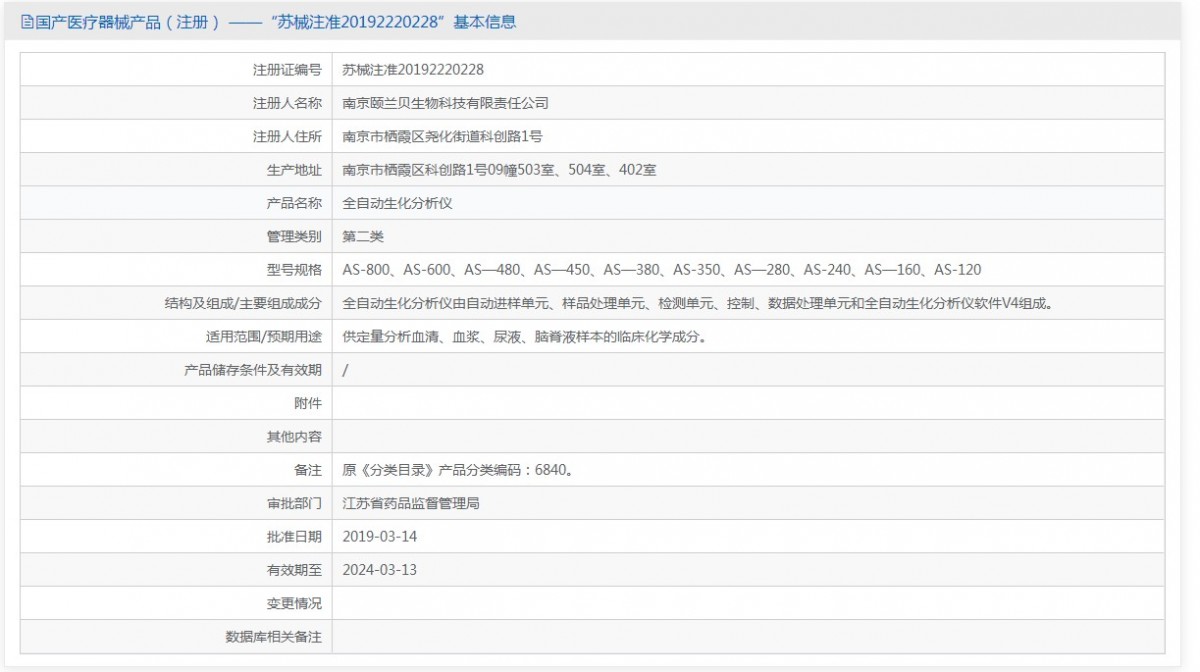
Task: Click the label 适用范围/预期用途
Action: (x=264, y=336)
